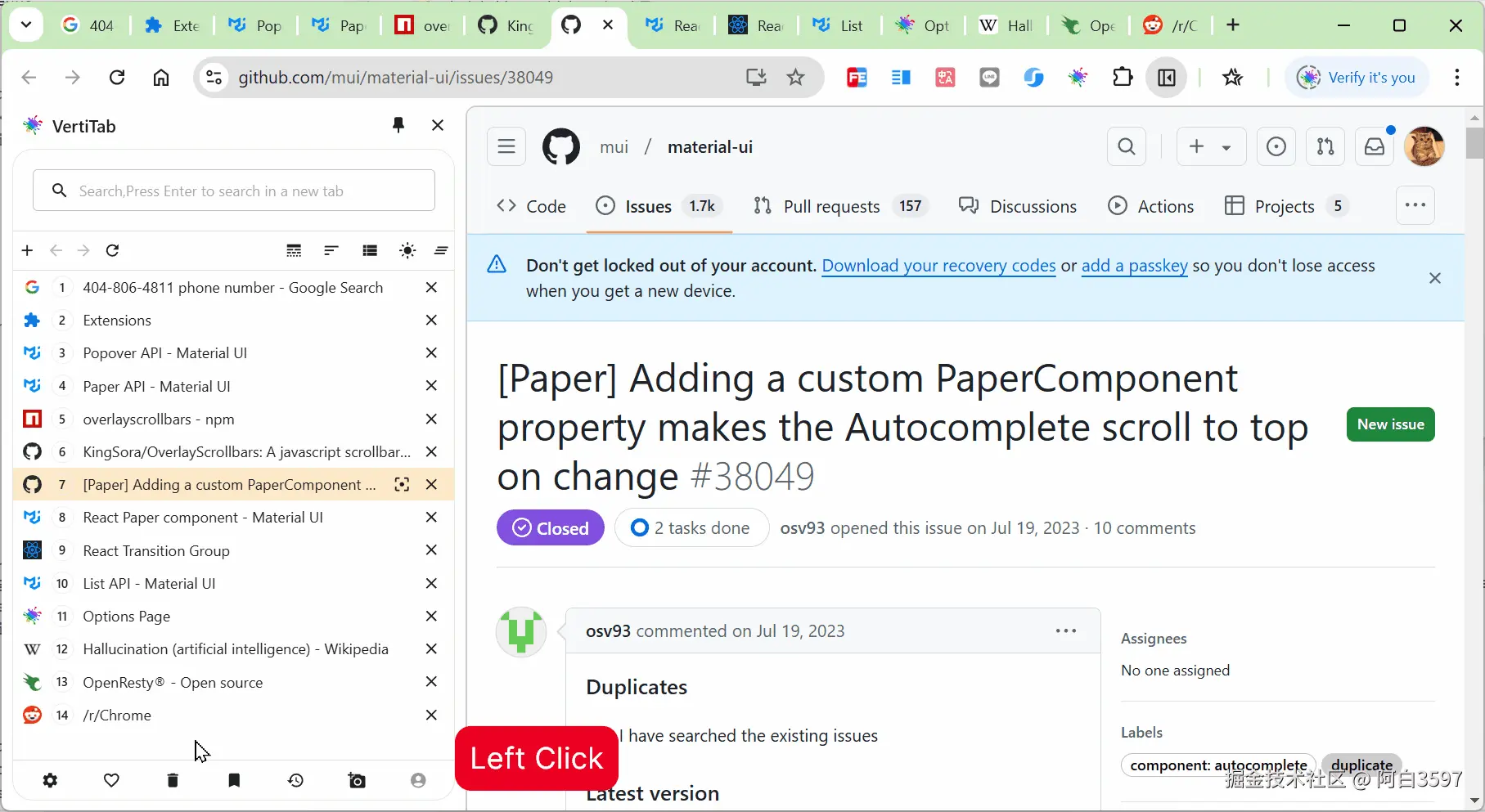Switch to Pull requests tab

(839, 206)
